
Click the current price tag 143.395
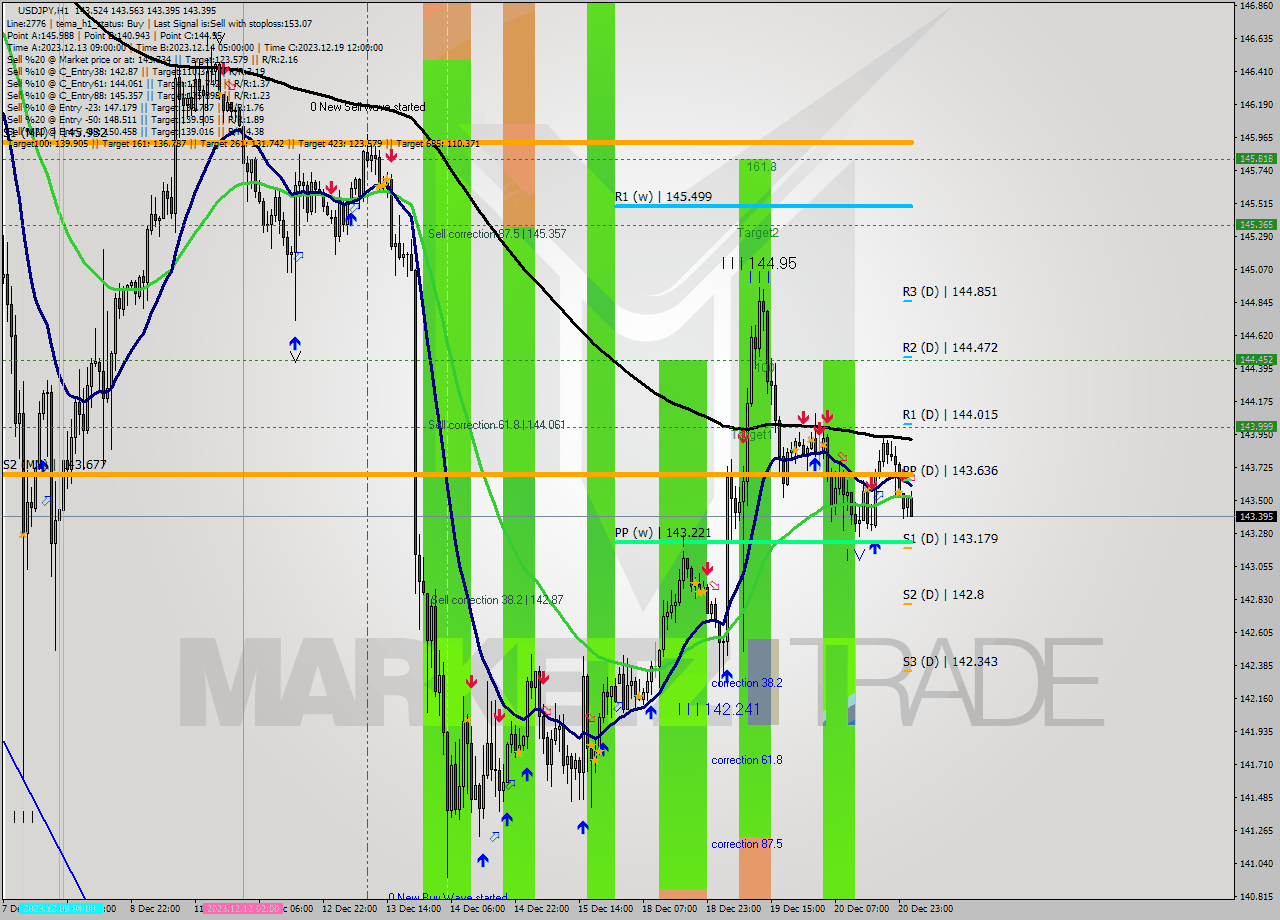click(1256, 517)
